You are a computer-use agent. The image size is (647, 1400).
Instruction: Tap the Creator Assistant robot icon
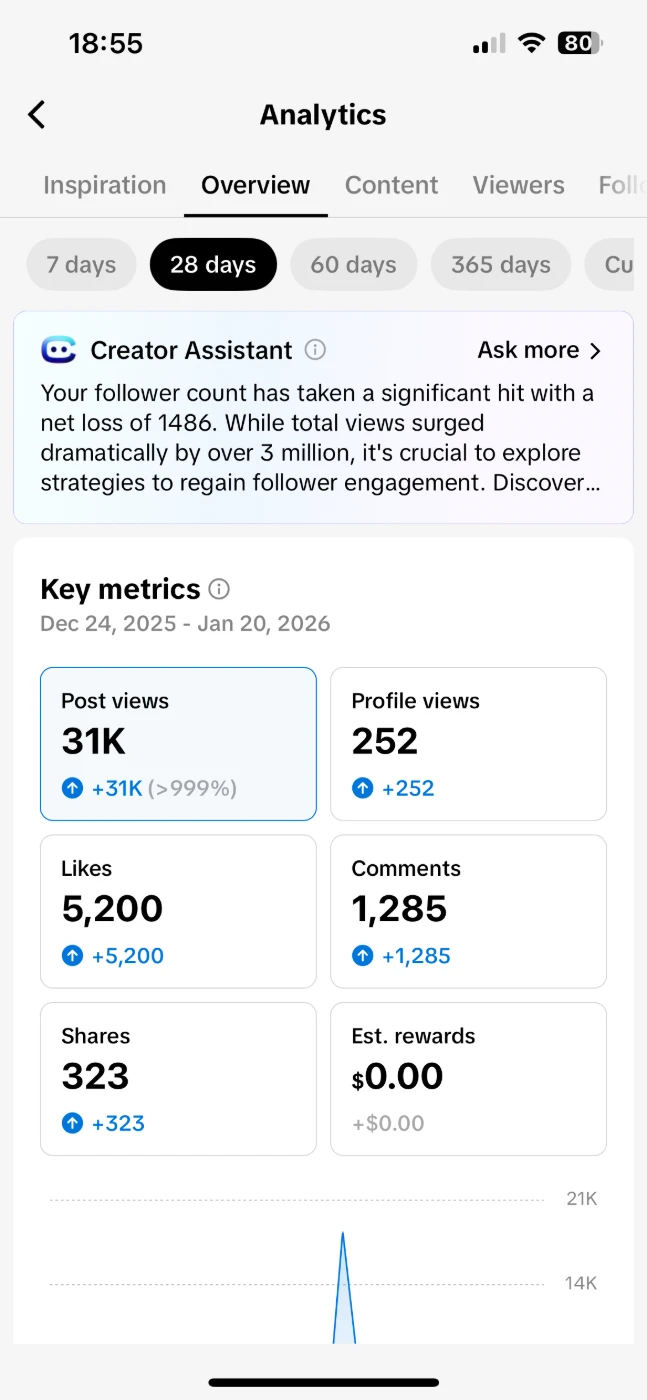tap(59, 350)
